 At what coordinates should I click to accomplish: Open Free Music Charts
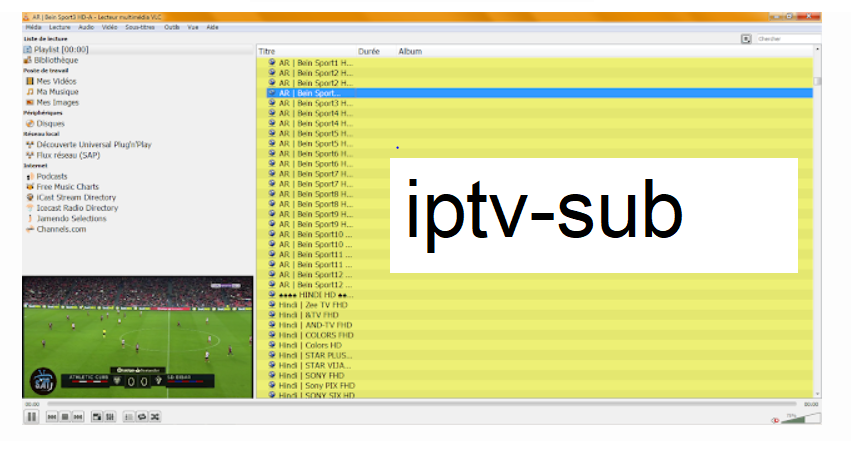tap(62, 187)
